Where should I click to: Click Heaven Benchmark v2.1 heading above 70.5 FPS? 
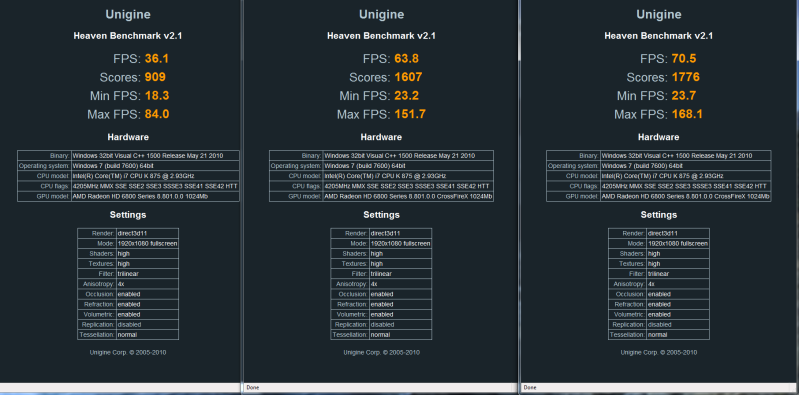(x=658, y=36)
